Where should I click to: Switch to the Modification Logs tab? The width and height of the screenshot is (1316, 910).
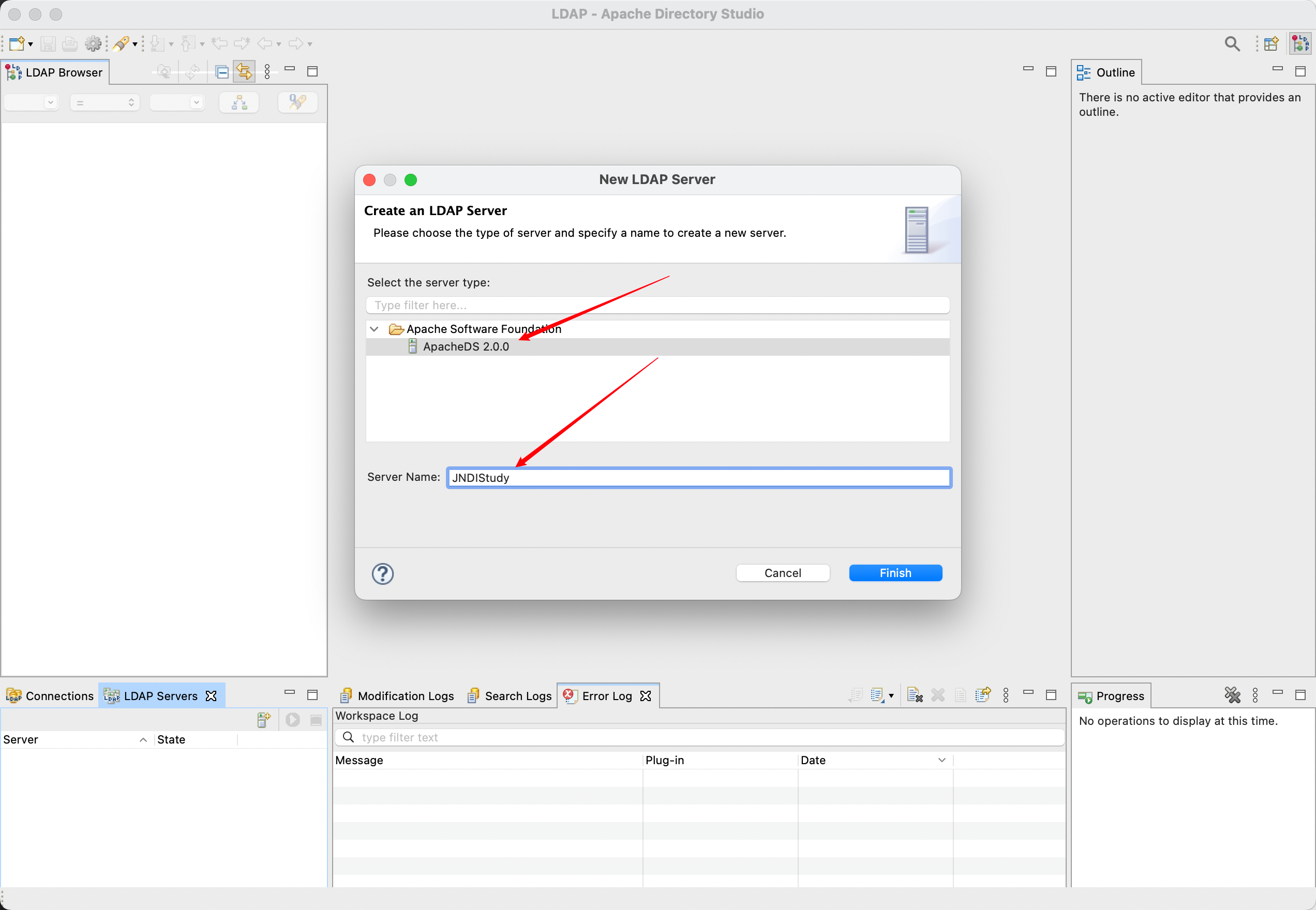tap(397, 695)
